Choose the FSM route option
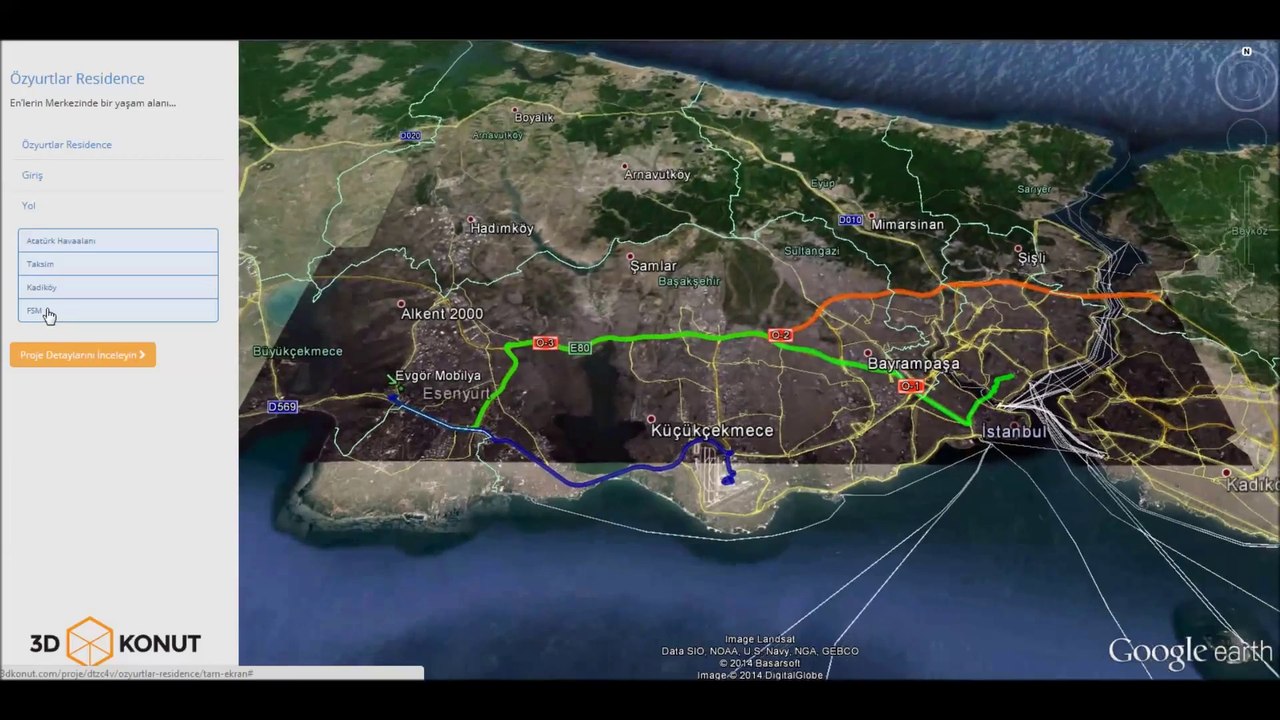Image resolution: width=1280 pixels, height=720 pixels. [x=118, y=310]
